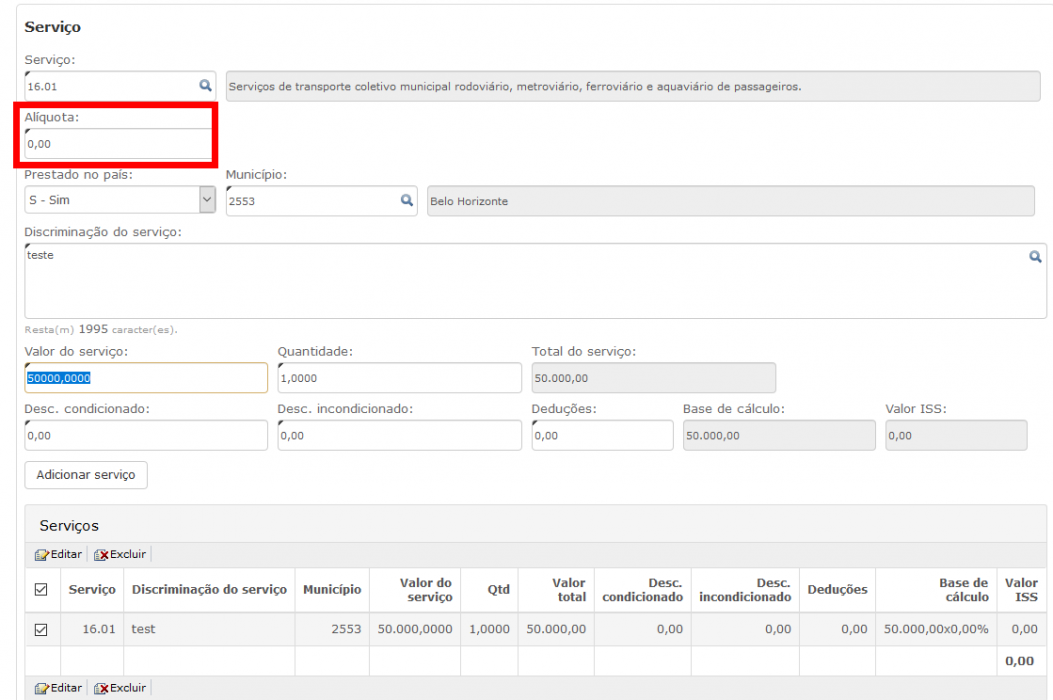Focus the Valor do serviço field
The image size is (1053, 700).
point(146,378)
